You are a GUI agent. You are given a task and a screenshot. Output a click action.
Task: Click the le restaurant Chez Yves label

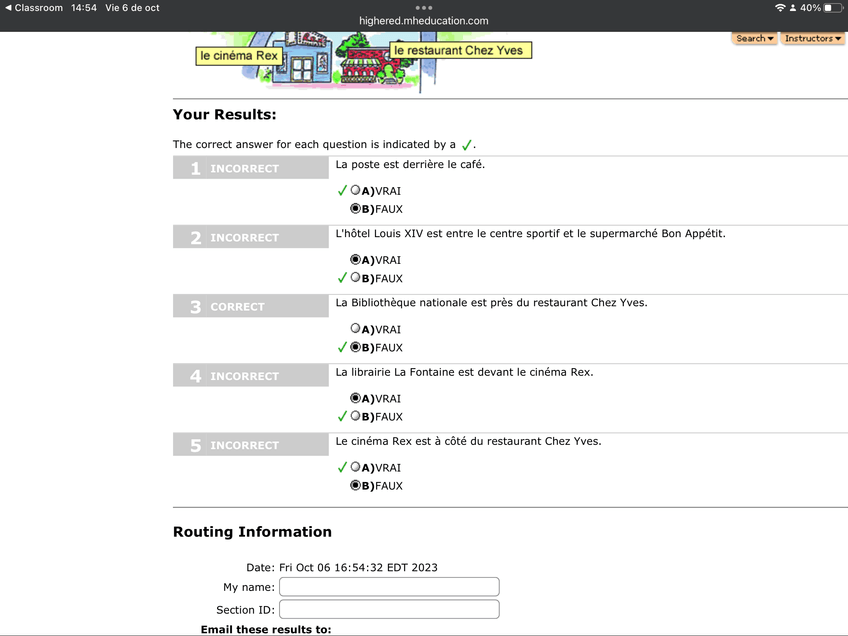click(460, 50)
